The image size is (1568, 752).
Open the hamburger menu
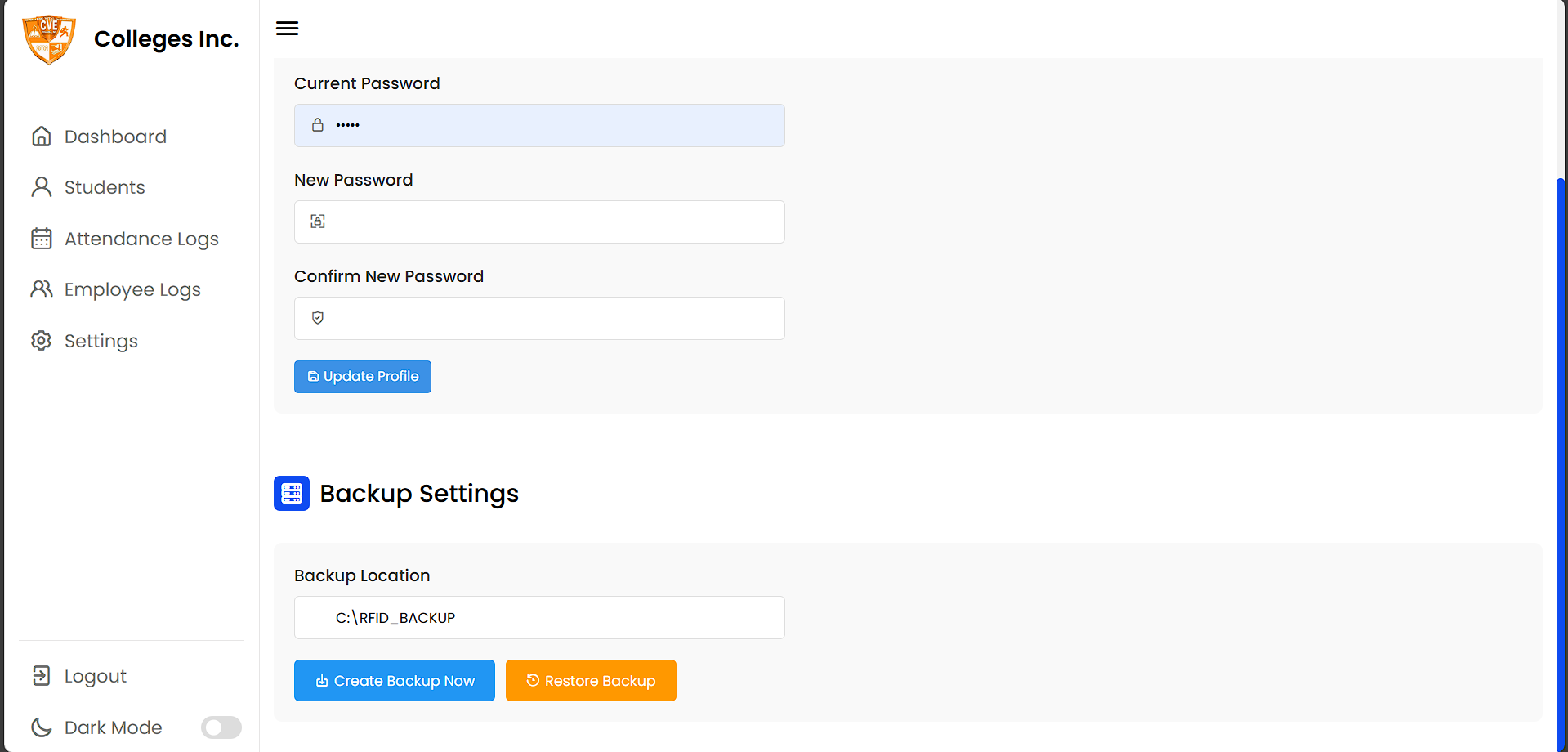click(x=287, y=27)
